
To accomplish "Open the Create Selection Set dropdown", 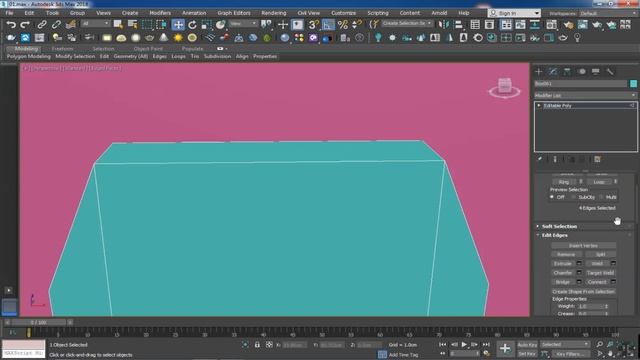I will [x=407, y=24].
